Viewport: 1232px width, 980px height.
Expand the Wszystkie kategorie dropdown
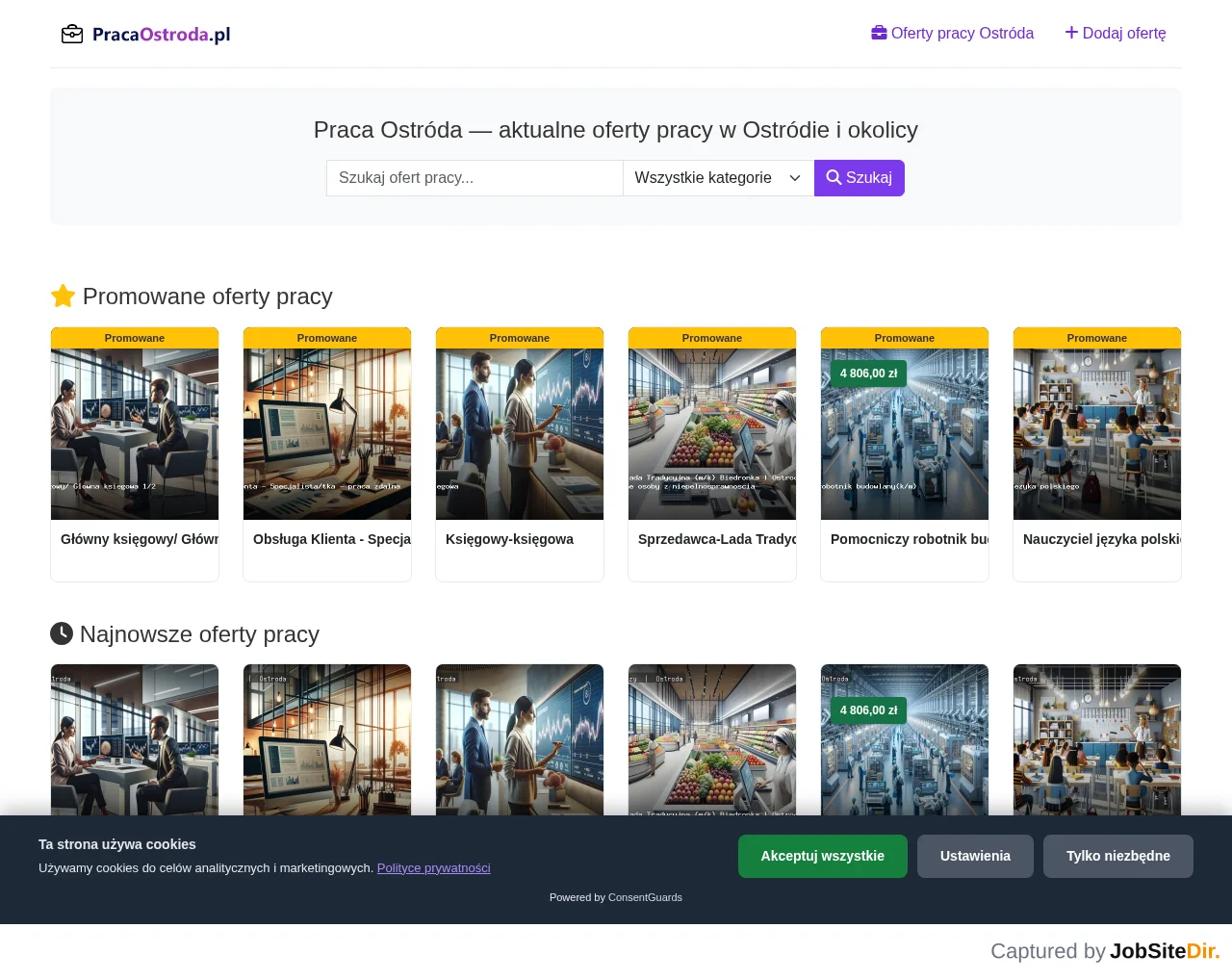(718, 178)
